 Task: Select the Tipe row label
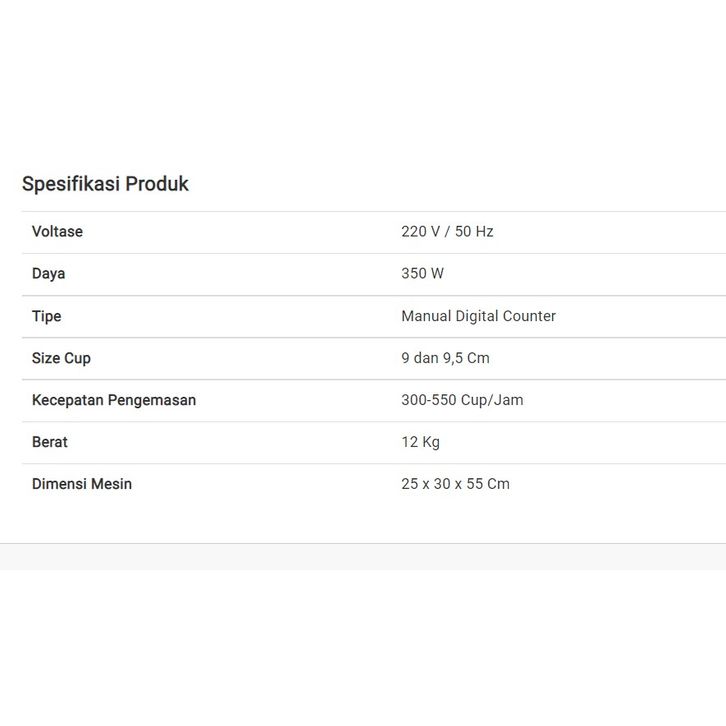point(46,316)
